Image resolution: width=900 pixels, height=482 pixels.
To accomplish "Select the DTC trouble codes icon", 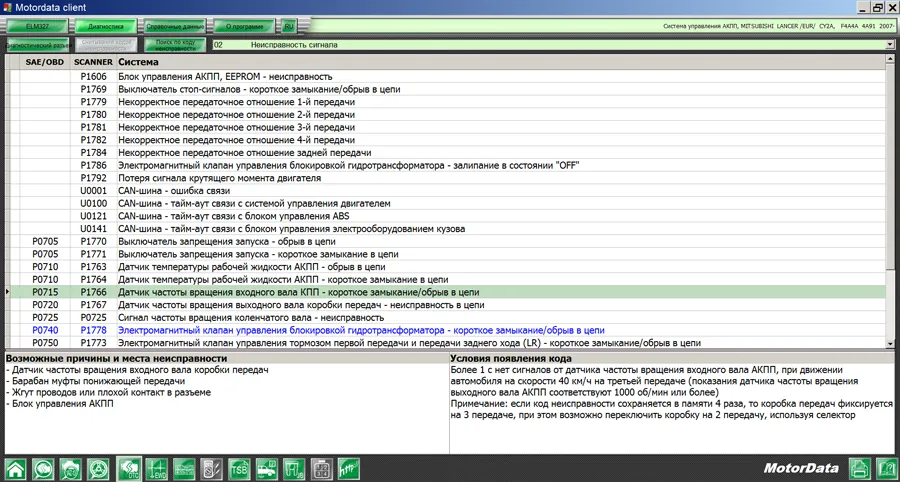I will (x=129, y=468).
